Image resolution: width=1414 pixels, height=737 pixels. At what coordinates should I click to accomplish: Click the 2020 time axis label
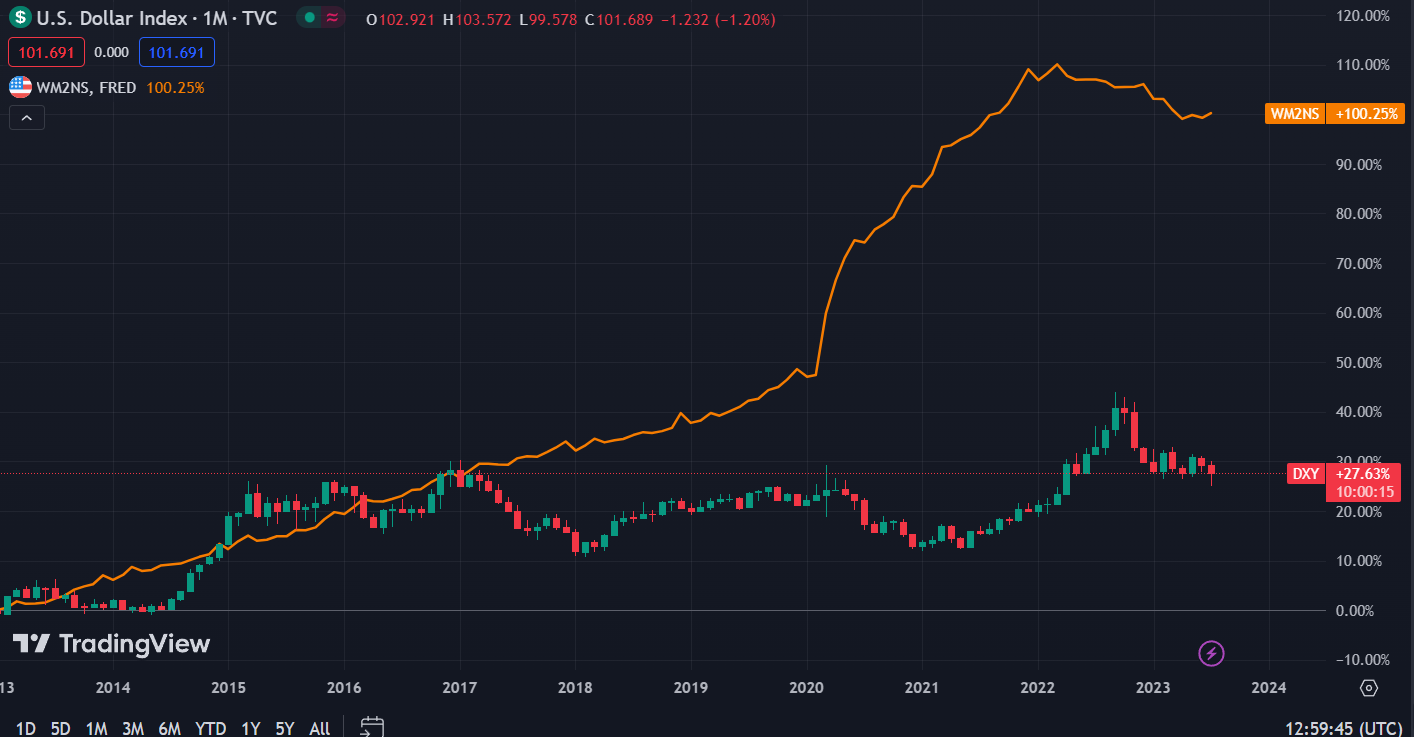click(x=806, y=688)
